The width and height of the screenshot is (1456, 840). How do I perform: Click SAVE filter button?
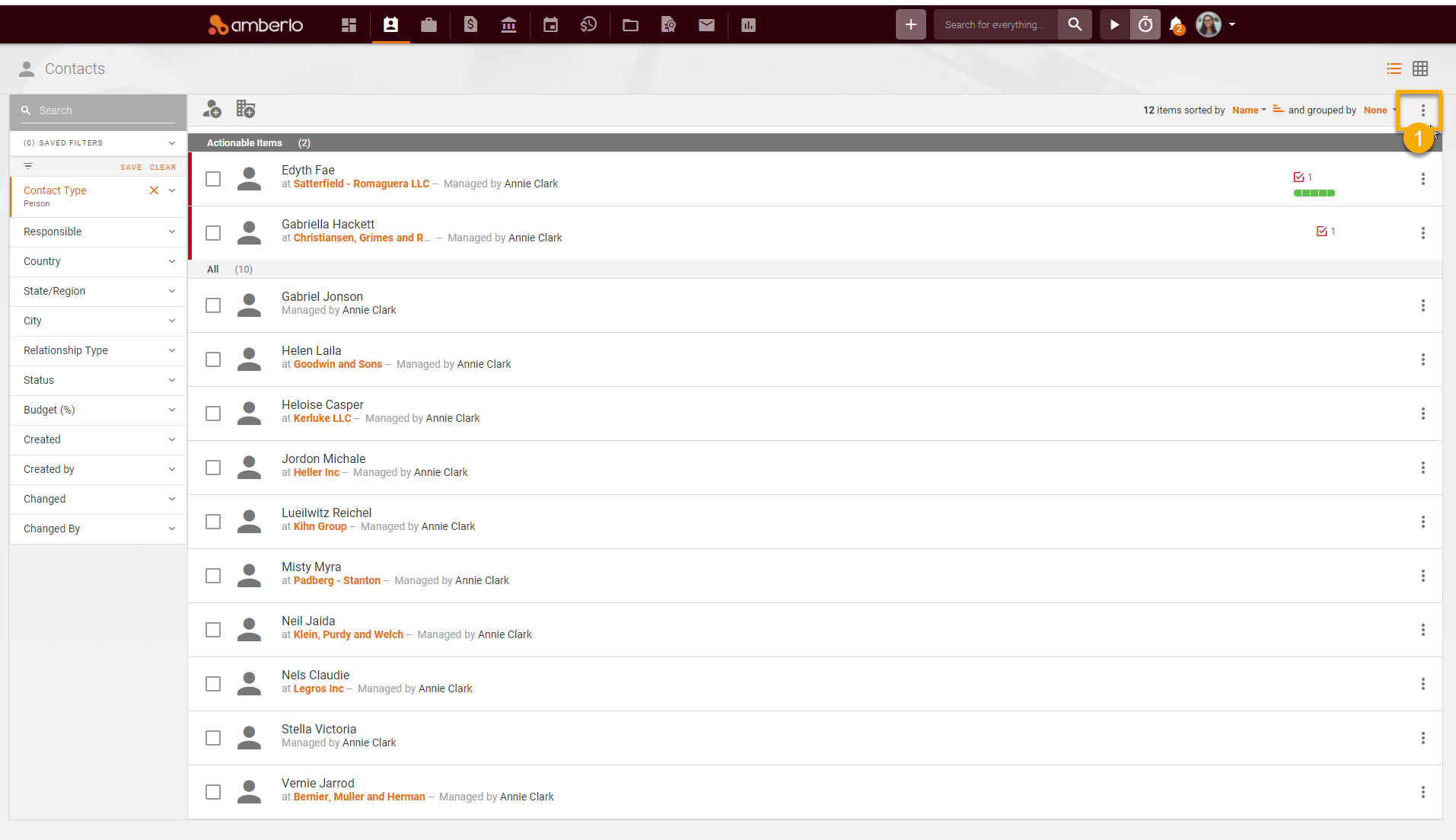click(131, 168)
